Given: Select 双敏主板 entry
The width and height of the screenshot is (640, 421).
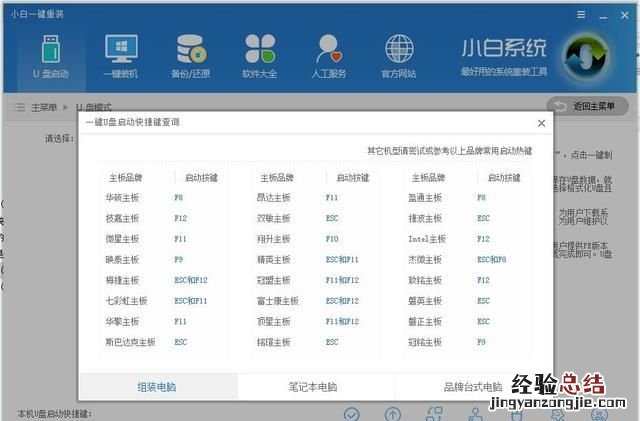Looking at the screenshot, I should (x=273, y=218).
